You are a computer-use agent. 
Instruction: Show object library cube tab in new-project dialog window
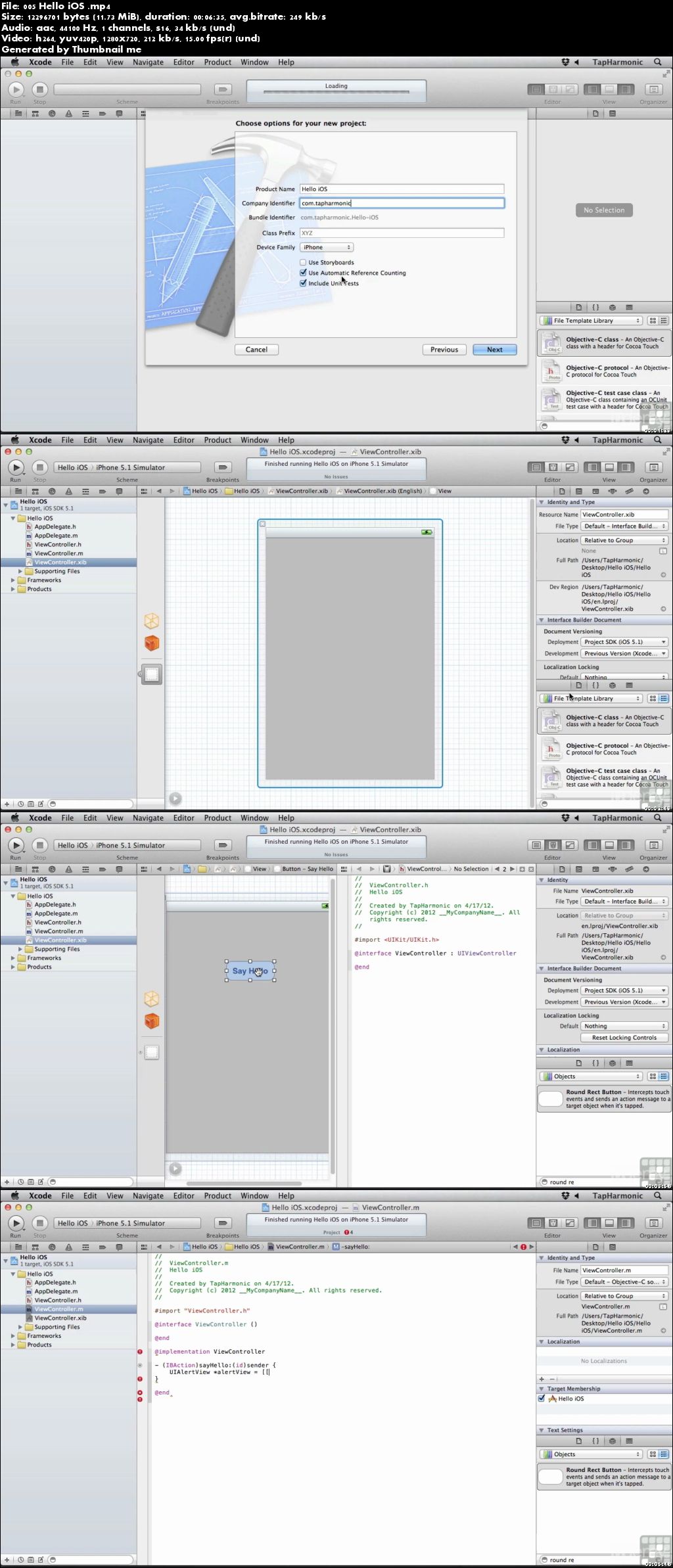[x=613, y=308]
